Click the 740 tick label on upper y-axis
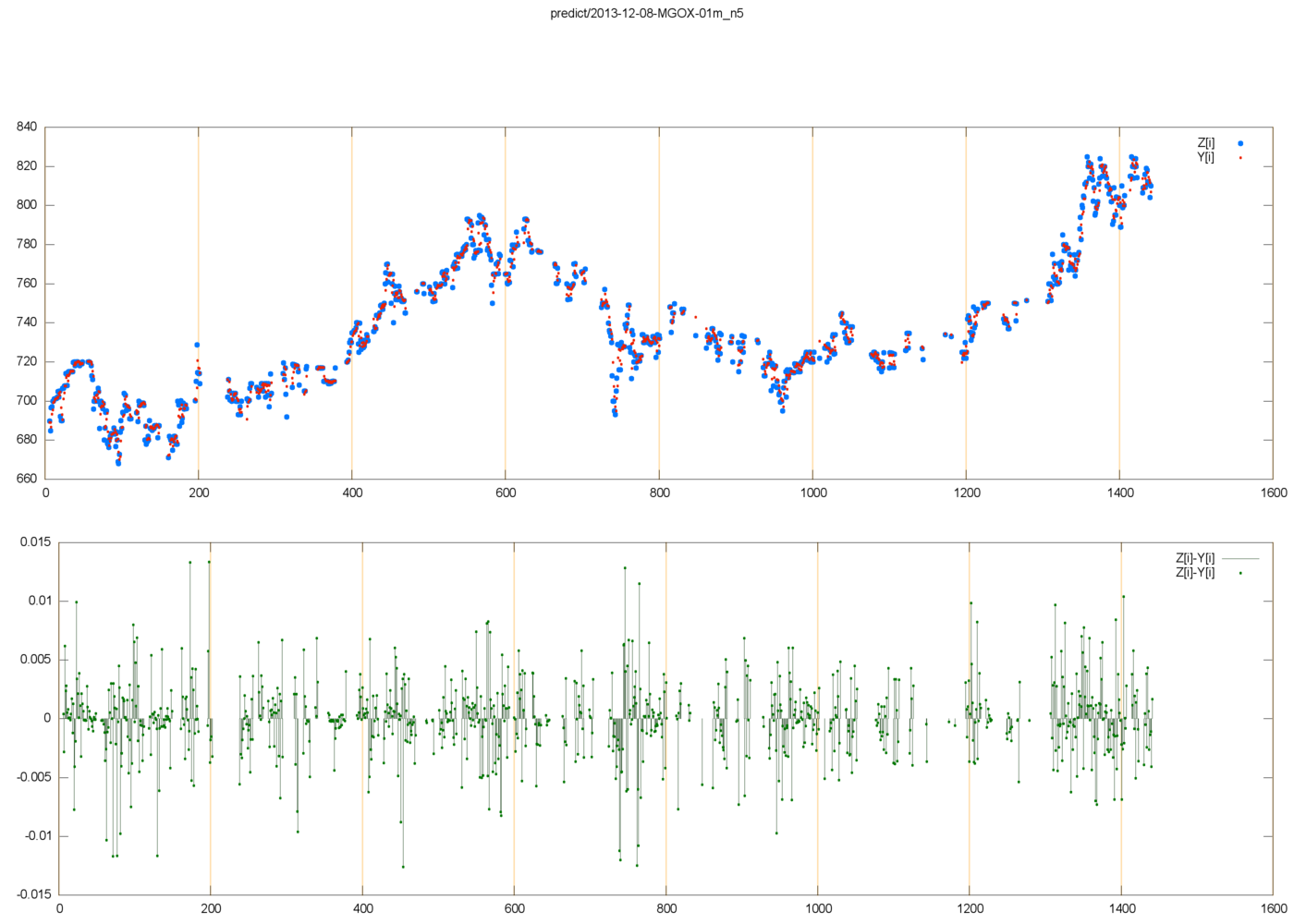The height and width of the screenshot is (924, 1294). pos(27,322)
